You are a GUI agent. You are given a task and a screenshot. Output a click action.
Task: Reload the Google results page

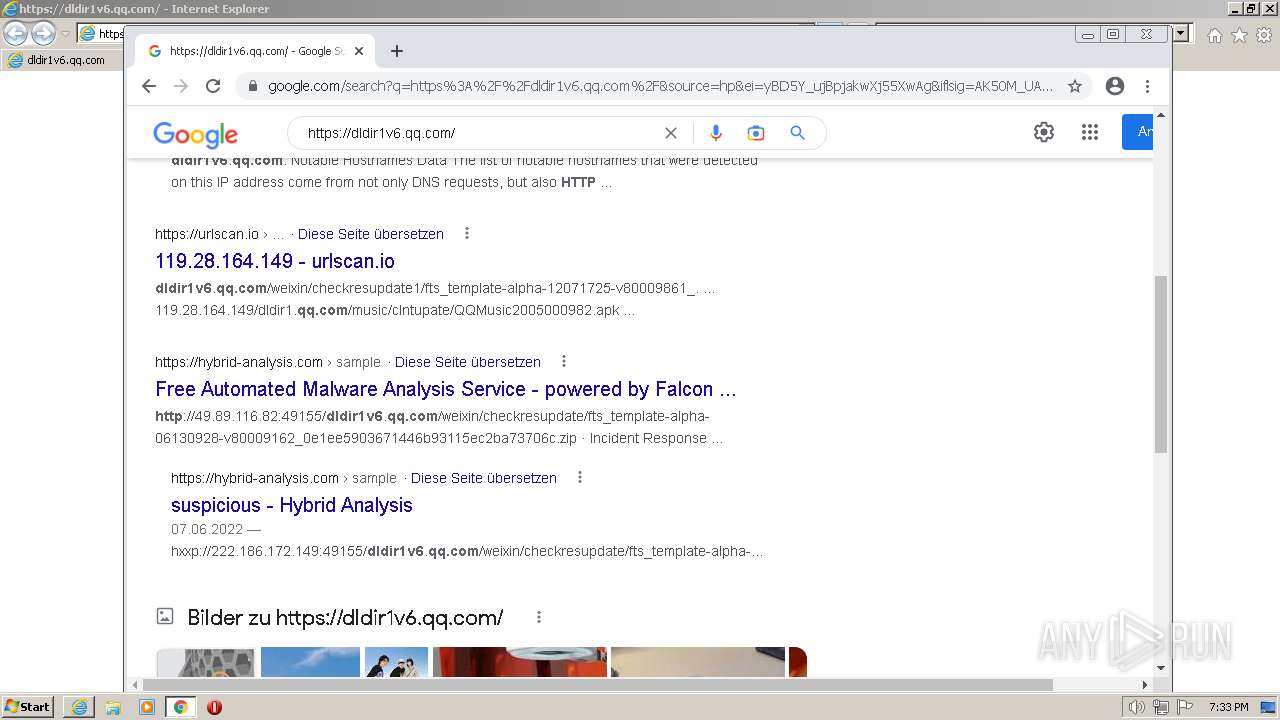pyautogui.click(x=213, y=86)
